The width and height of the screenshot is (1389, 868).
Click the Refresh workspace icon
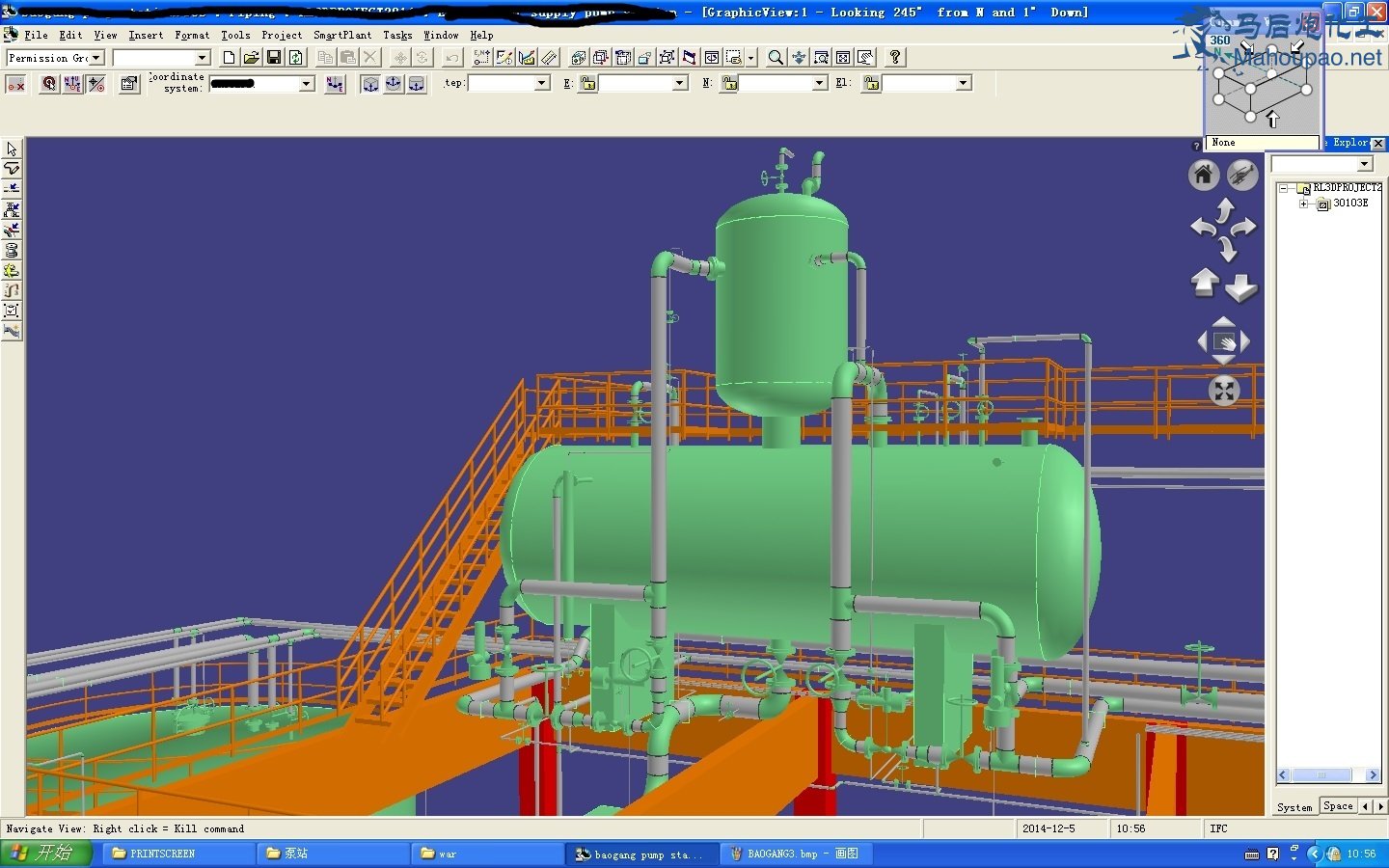tap(295, 58)
